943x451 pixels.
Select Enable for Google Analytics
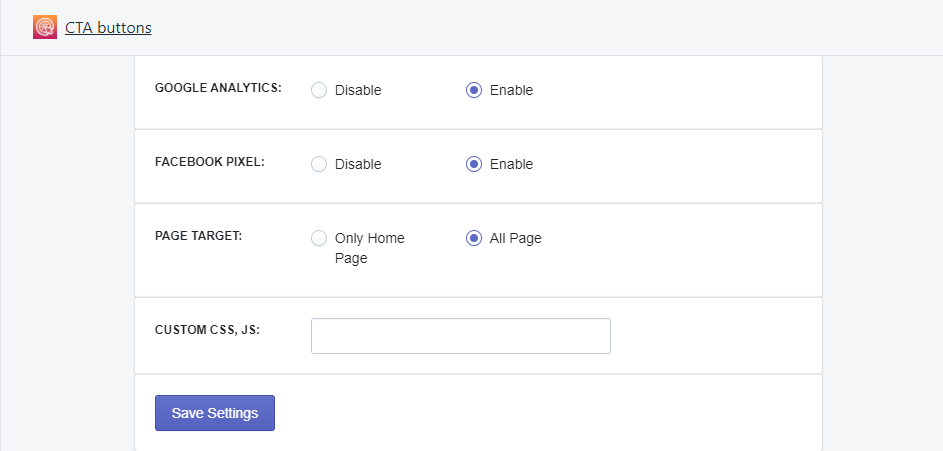pyautogui.click(x=474, y=90)
